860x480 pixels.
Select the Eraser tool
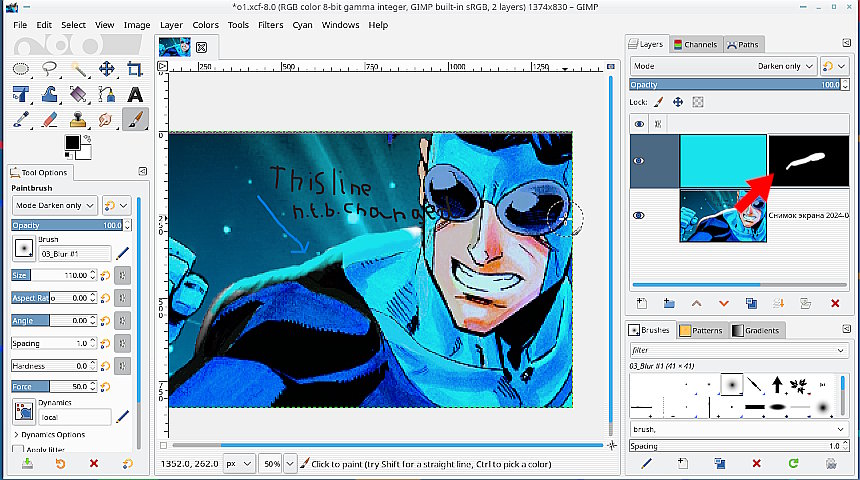pos(49,120)
